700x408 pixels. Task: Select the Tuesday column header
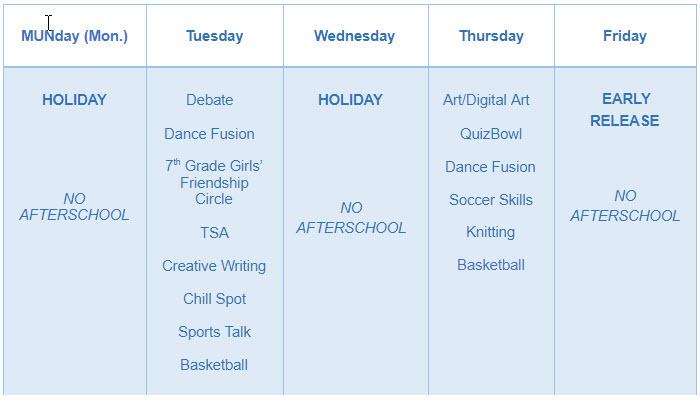click(214, 36)
